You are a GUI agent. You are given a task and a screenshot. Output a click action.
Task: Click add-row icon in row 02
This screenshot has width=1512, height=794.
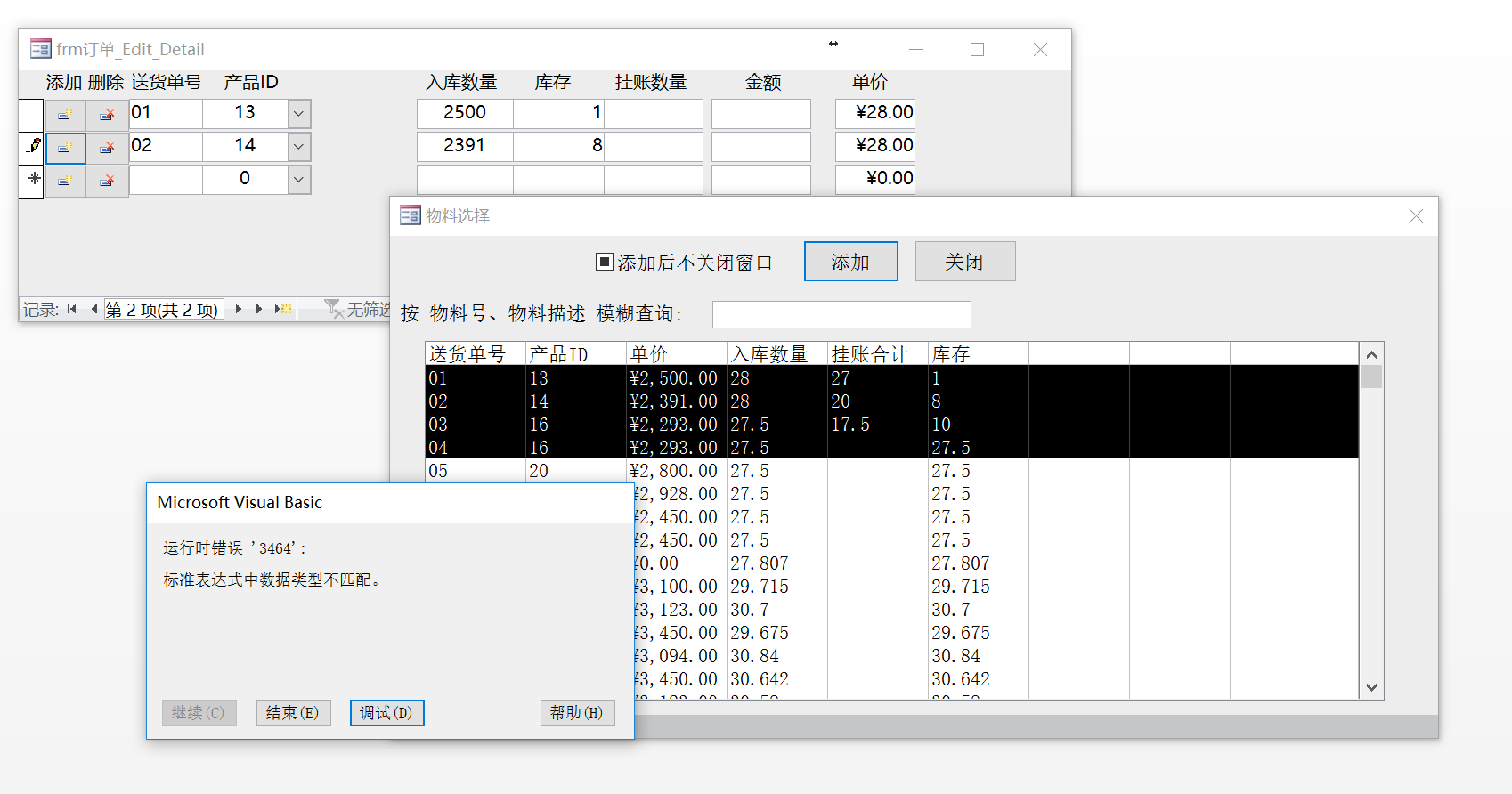tap(66, 148)
